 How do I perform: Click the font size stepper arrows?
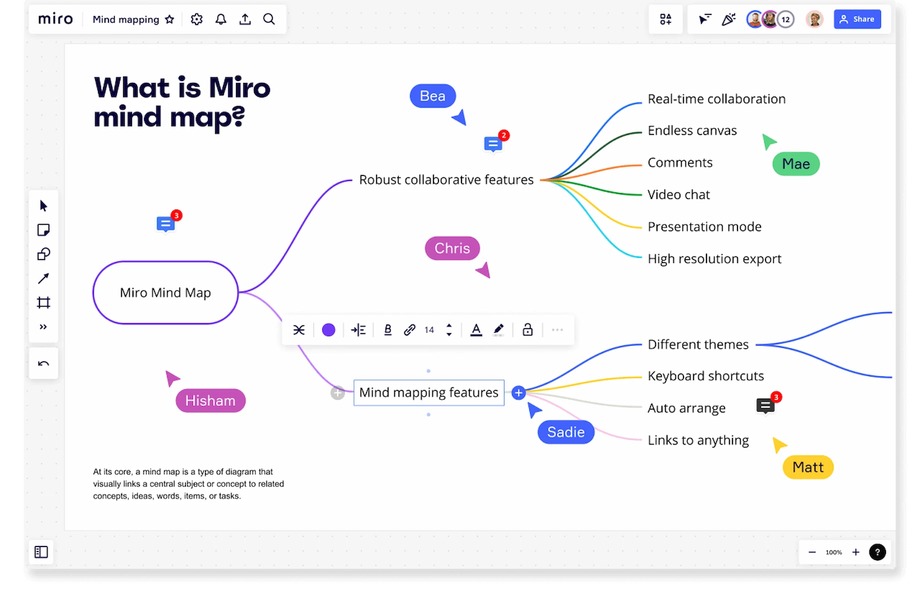(x=449, y=330)
